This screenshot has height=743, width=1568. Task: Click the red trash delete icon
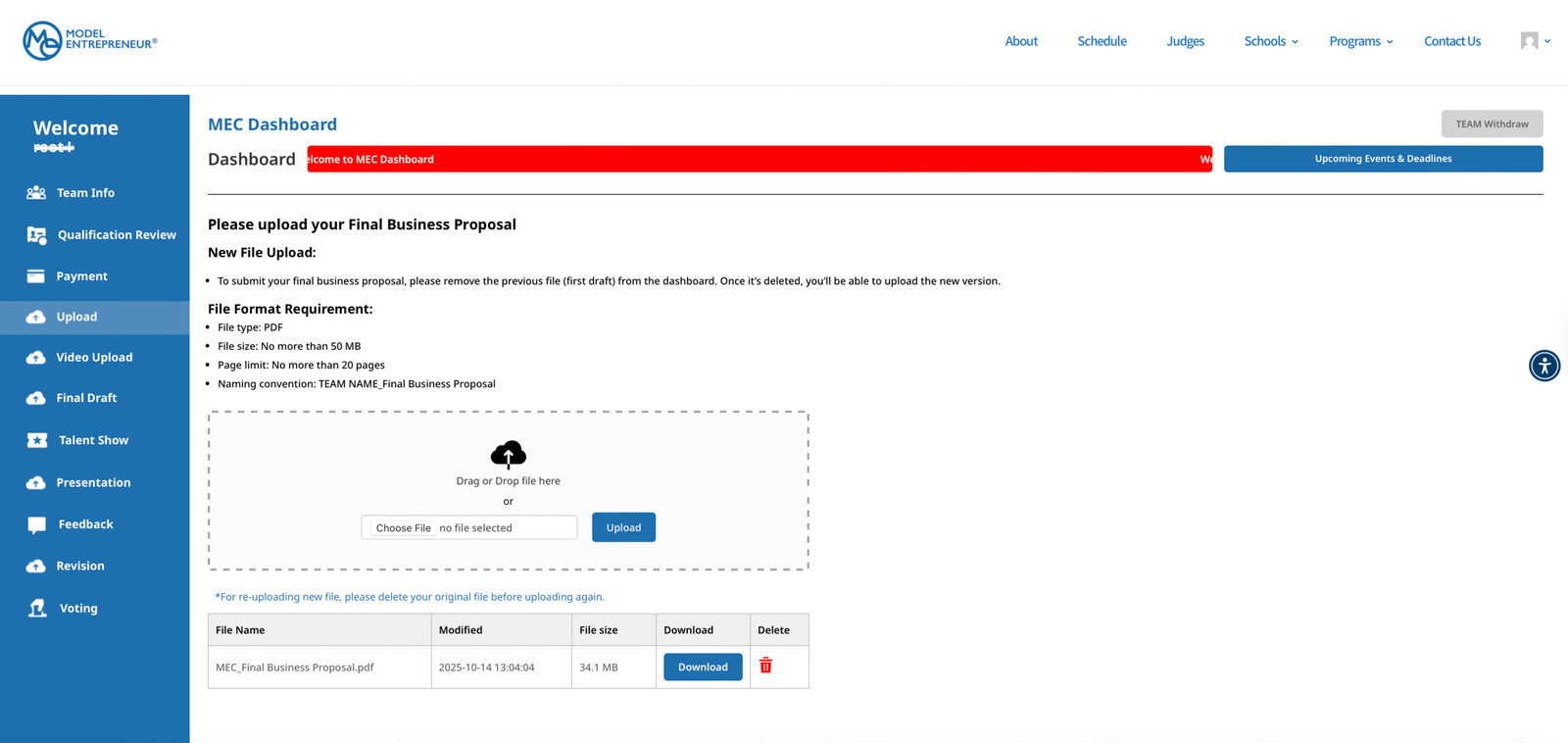click(765, 666)
